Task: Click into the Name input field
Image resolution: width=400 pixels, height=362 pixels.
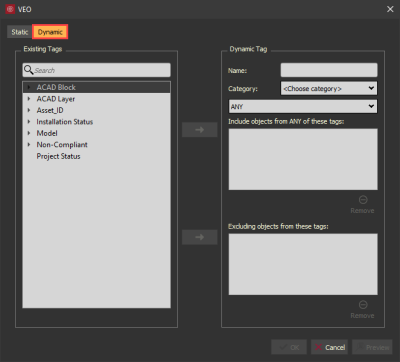Action: [329, 70]
